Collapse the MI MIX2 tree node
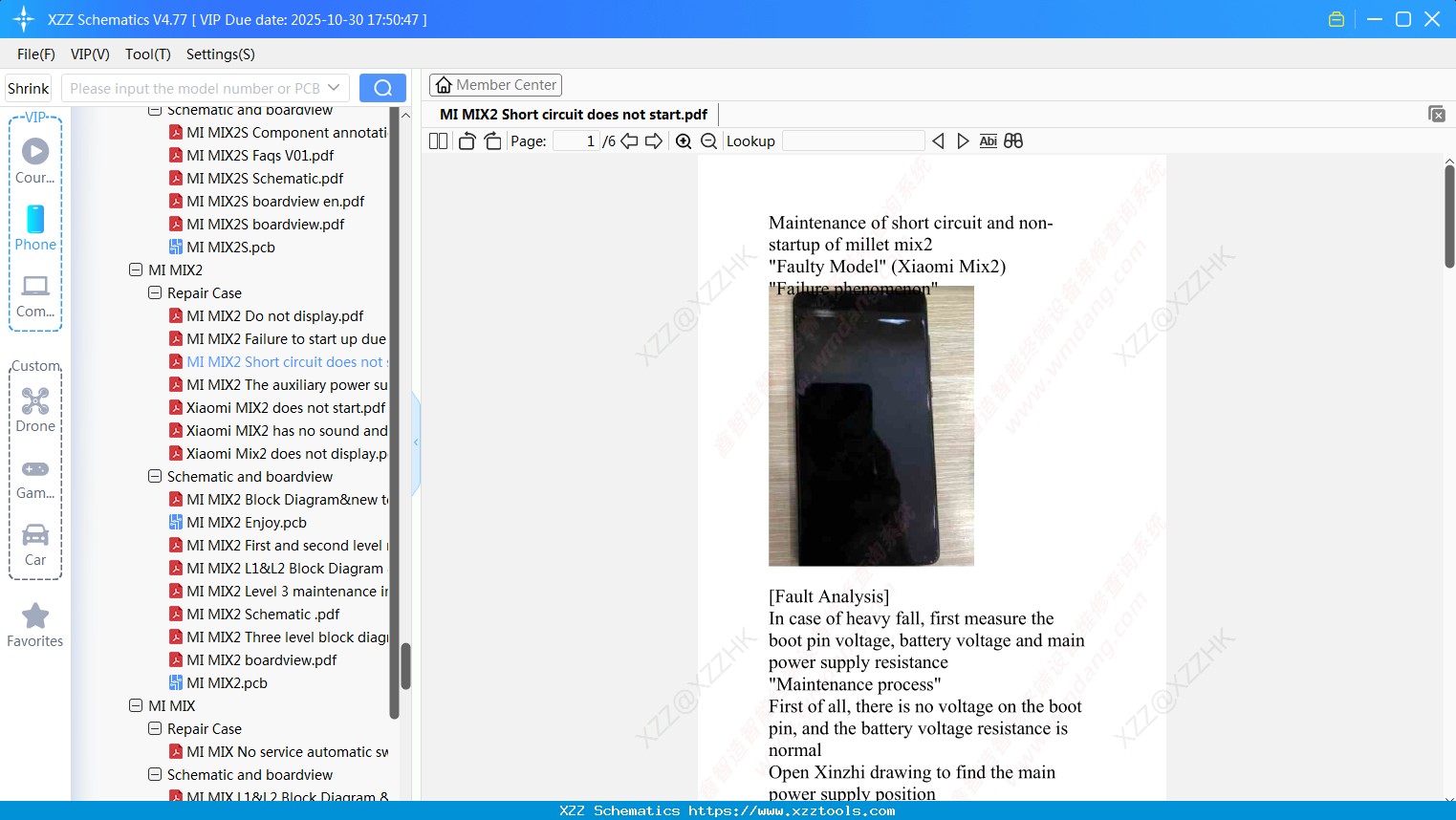 pos(135,270)
